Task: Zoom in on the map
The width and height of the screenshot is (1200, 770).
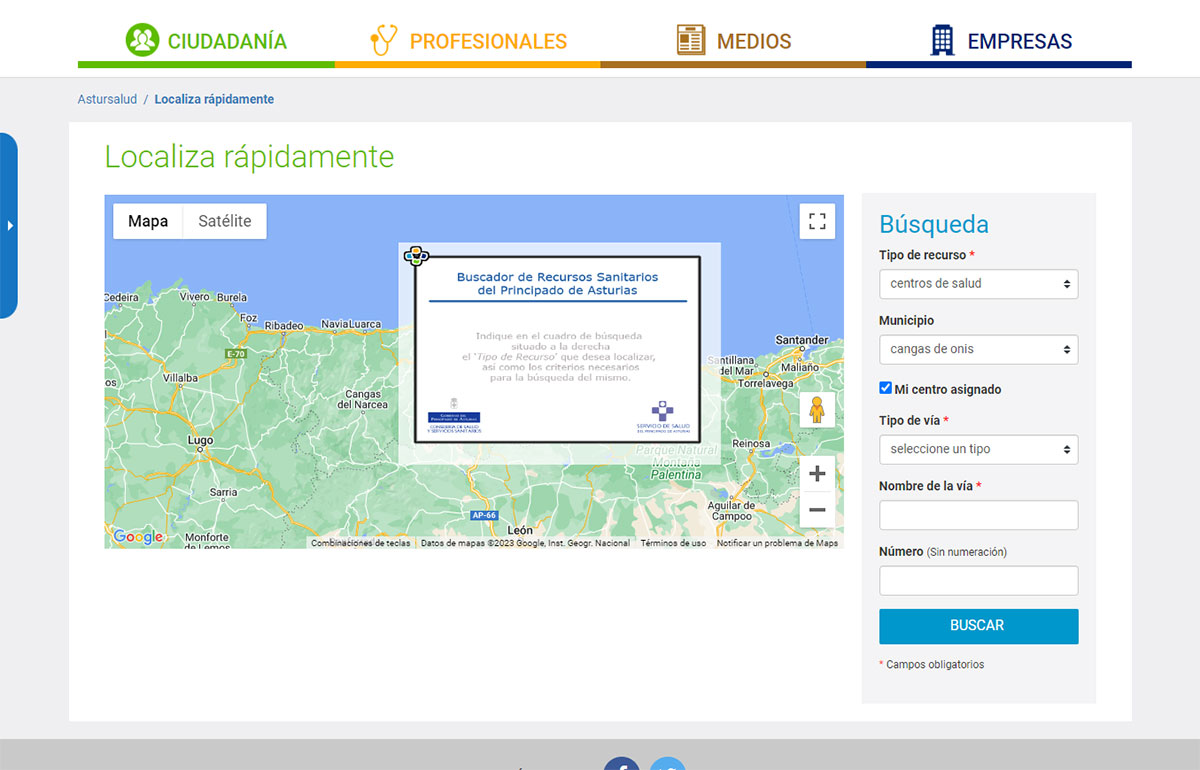Action: (817, 474)
